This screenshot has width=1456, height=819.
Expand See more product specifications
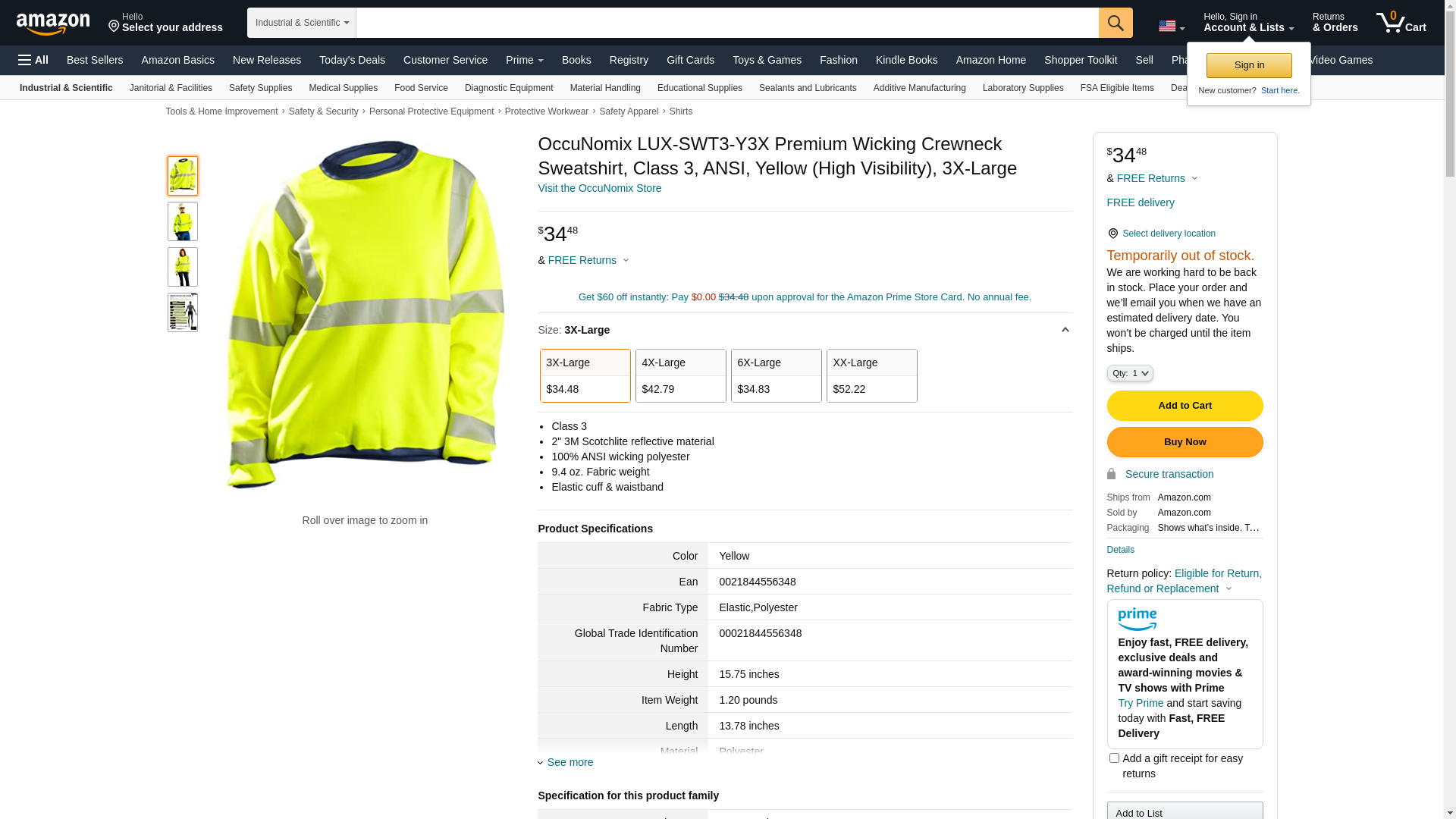click(570, 762)
